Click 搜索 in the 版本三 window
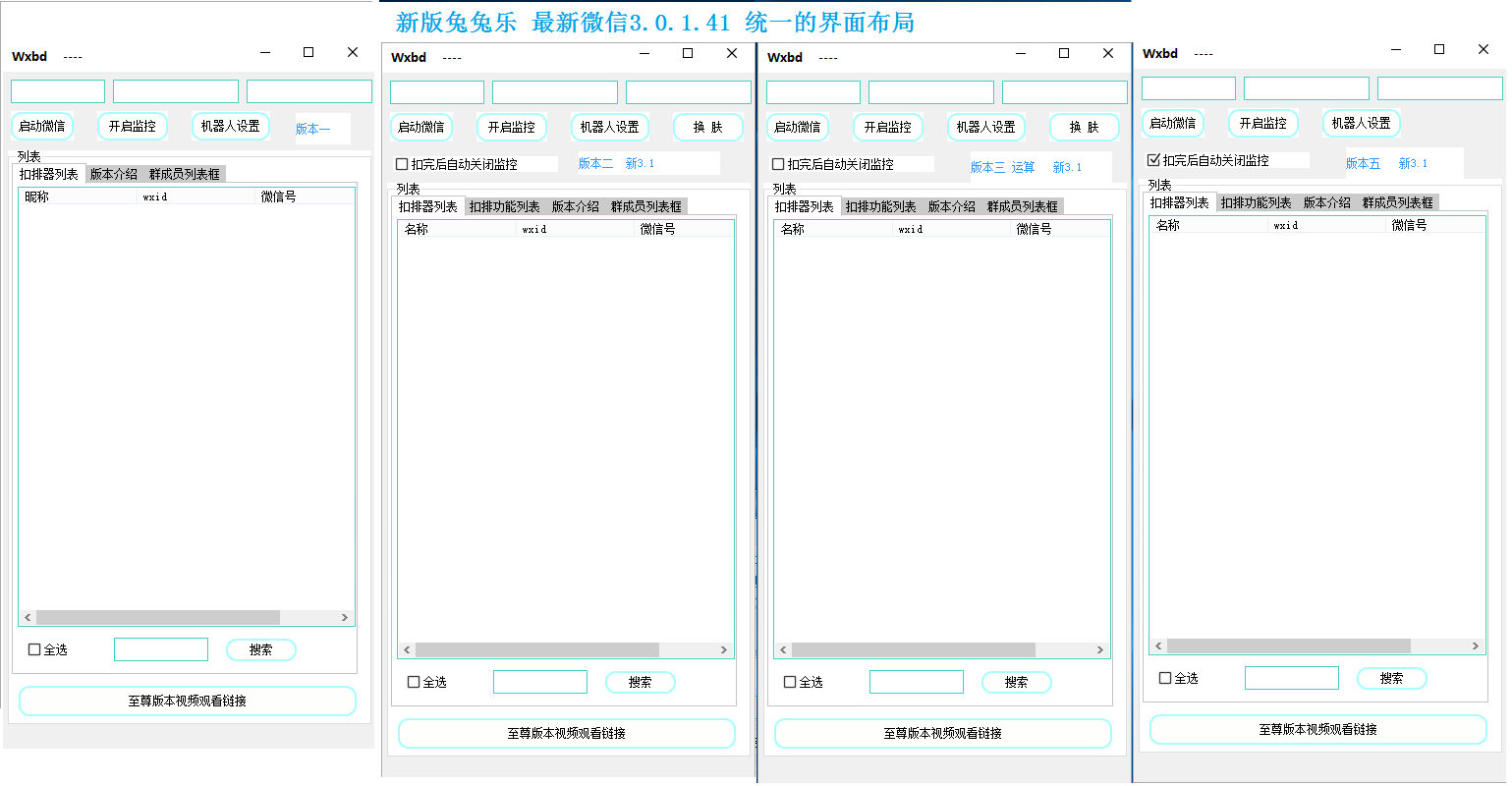This screenshot has height=786, width=1512. (1017, 682)
